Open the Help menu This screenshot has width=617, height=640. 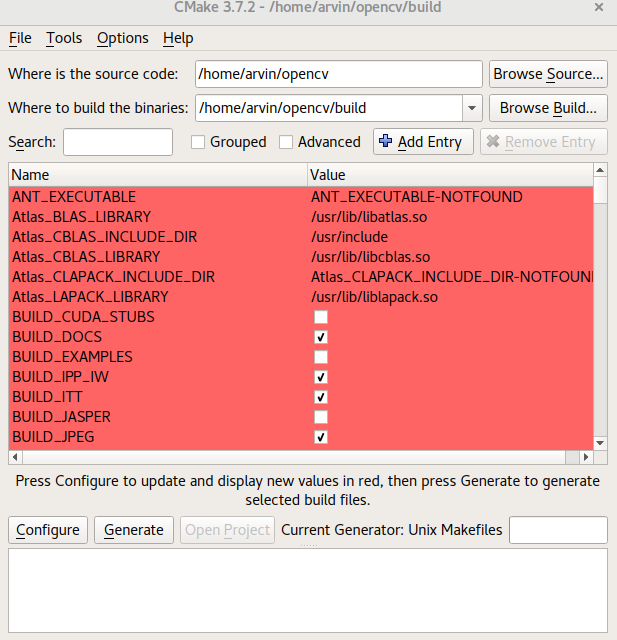point(178,38)
